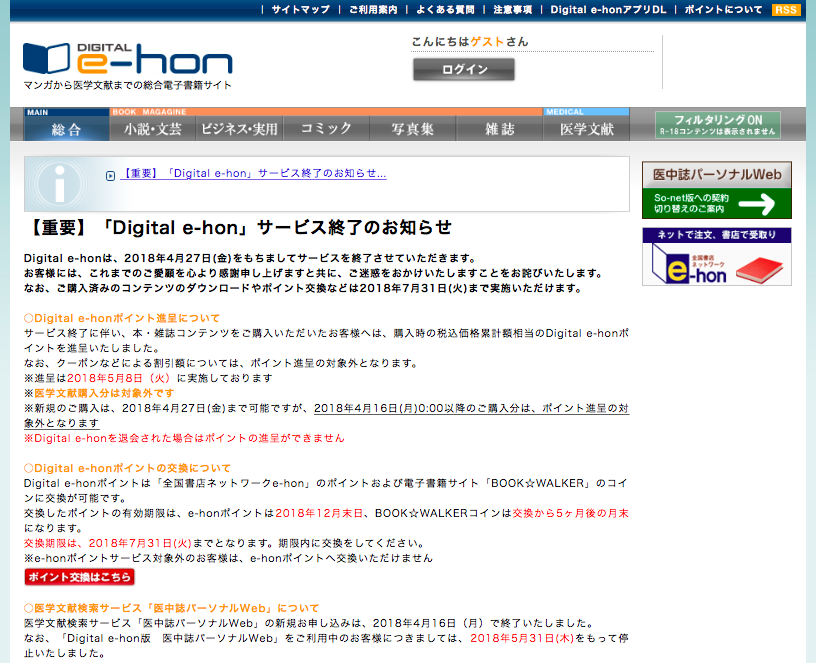The width and height of the screenshot is (816, 663).
Task: Click the white arrow in the 医中誌パーソナルWeb banner
Action: 757,203
